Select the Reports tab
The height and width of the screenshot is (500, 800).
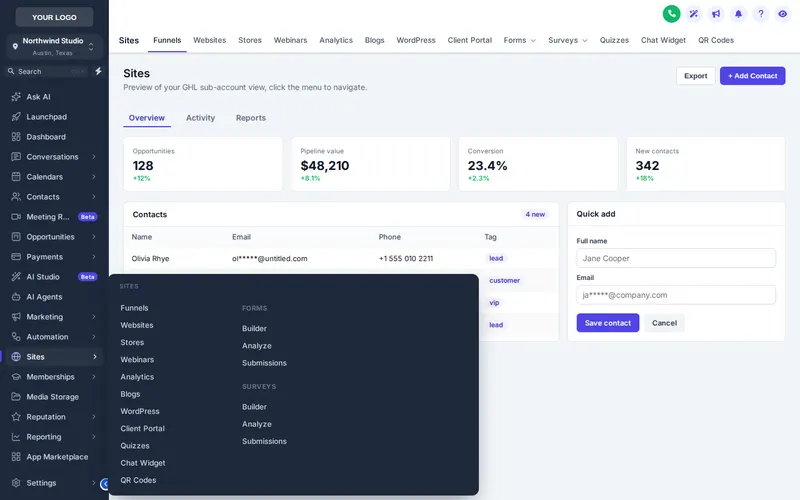pos(251,117)
